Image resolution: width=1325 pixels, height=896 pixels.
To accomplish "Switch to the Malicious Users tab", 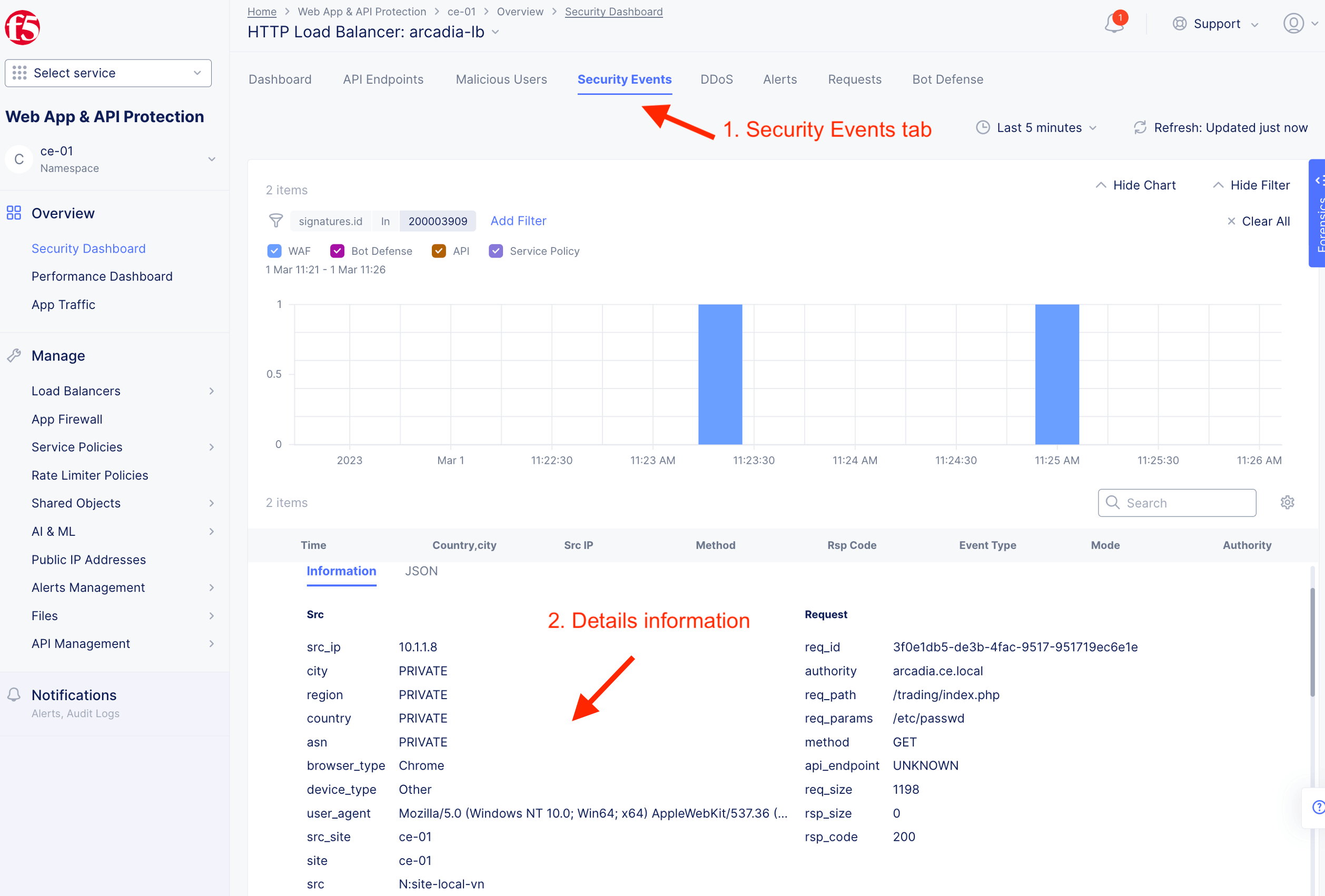I will (501, 79).
